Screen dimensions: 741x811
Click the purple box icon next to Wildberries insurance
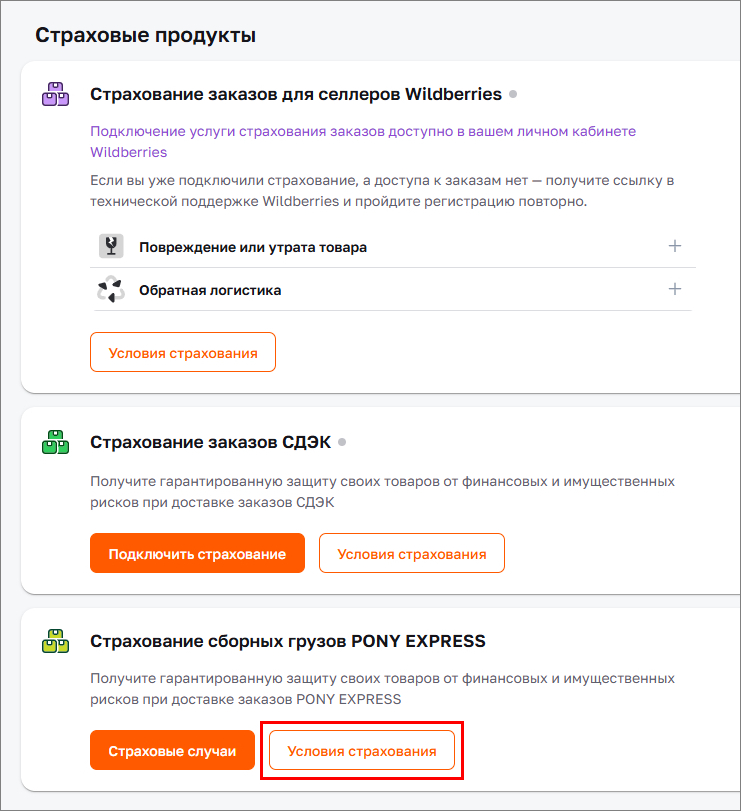pyautogui.click(x=55, y=95)
